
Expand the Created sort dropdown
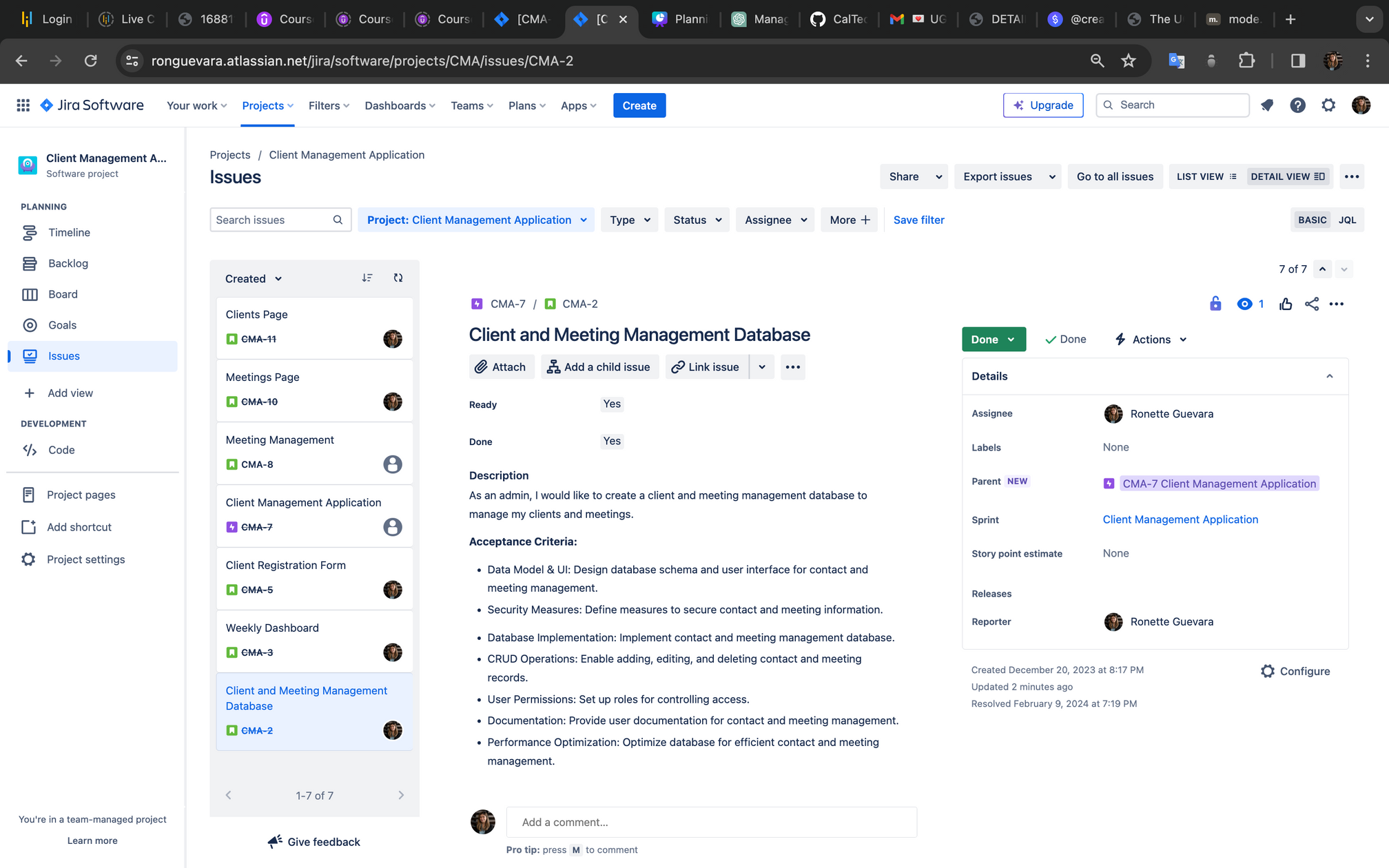click(x=254, y=278)
